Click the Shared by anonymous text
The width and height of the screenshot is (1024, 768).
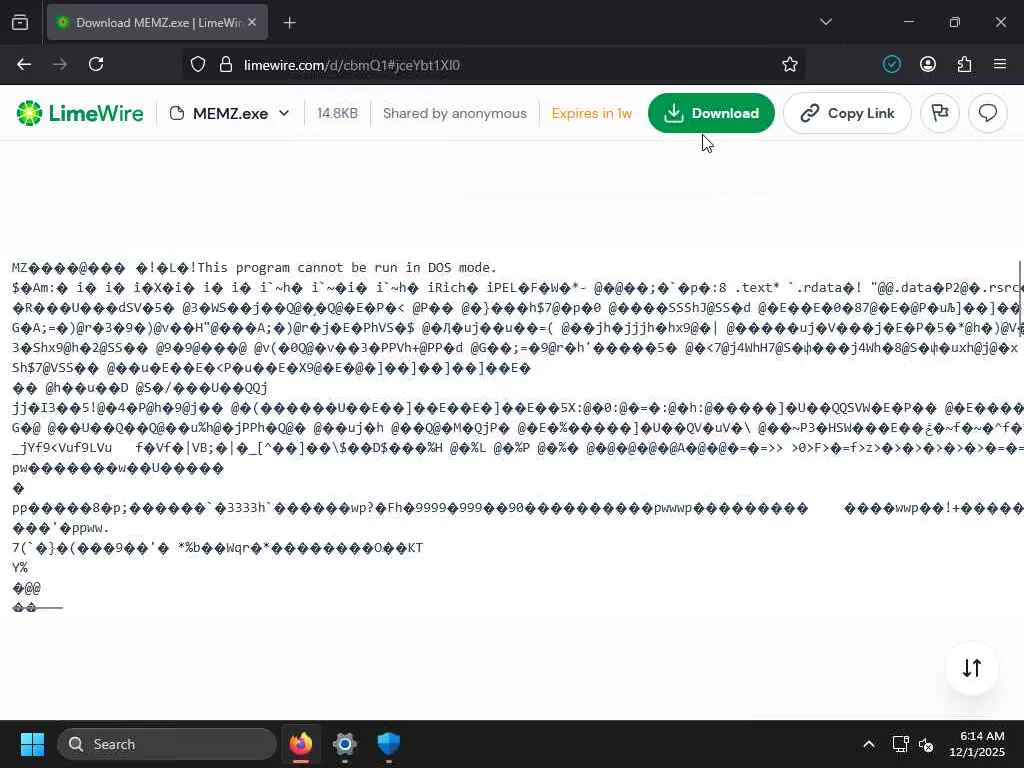pyautogui.click(x=455, y=113)
